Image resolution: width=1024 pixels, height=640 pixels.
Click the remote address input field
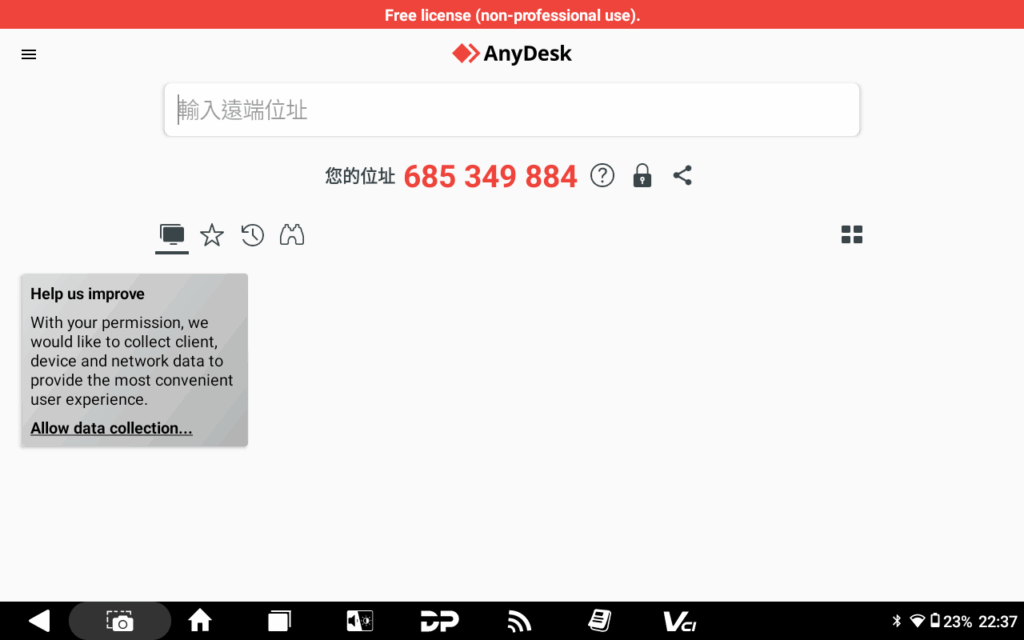click(x=511, y=110)
